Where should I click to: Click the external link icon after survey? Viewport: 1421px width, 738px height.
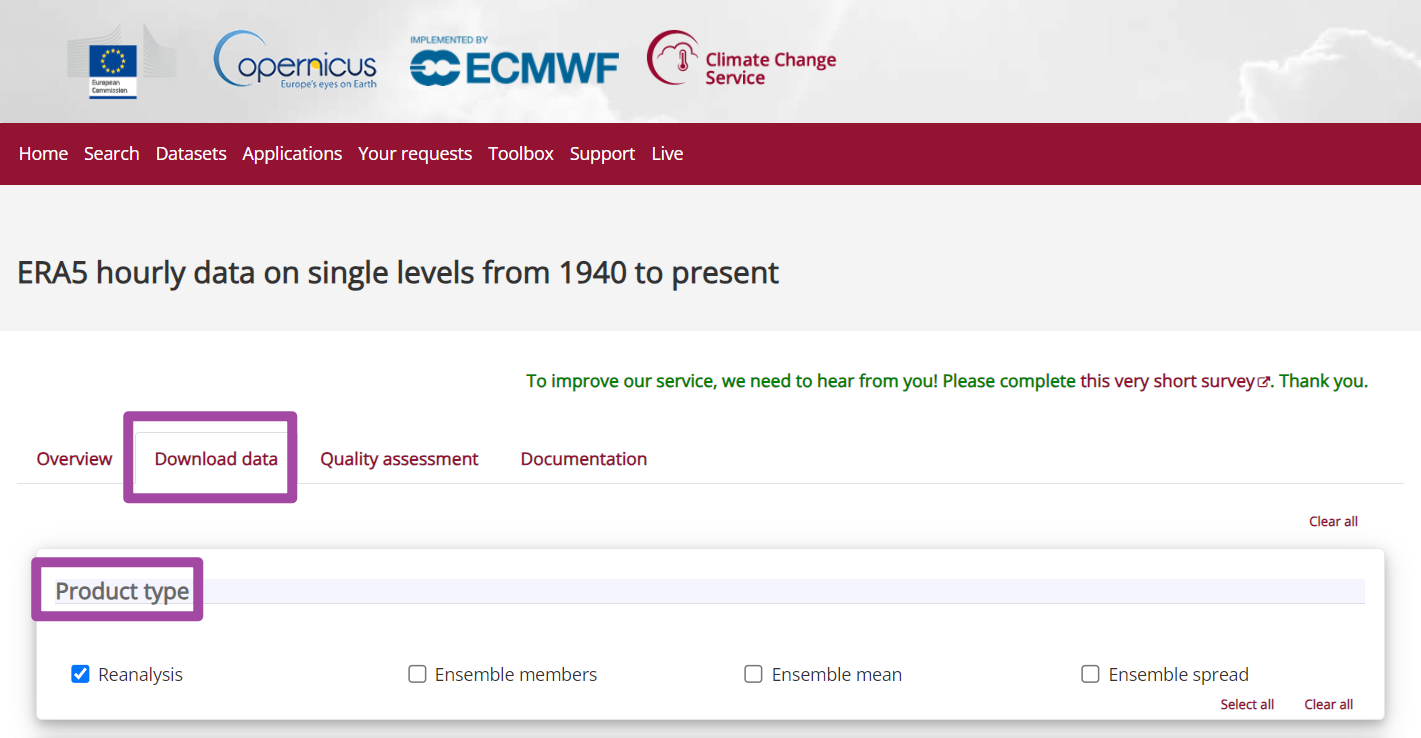point(1264,382)
